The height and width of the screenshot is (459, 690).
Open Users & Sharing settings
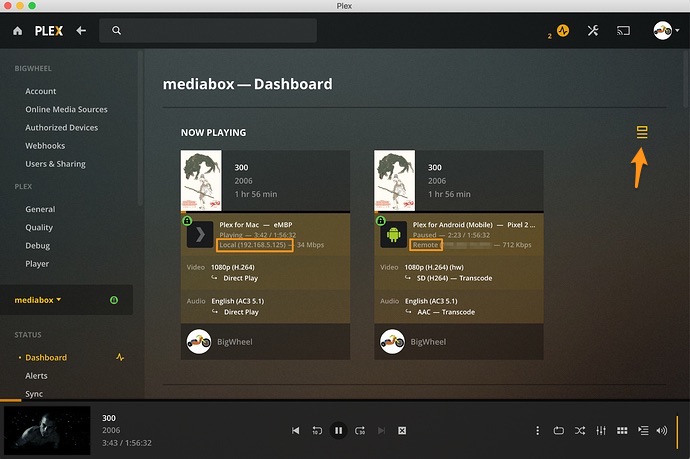pos(55,164)
